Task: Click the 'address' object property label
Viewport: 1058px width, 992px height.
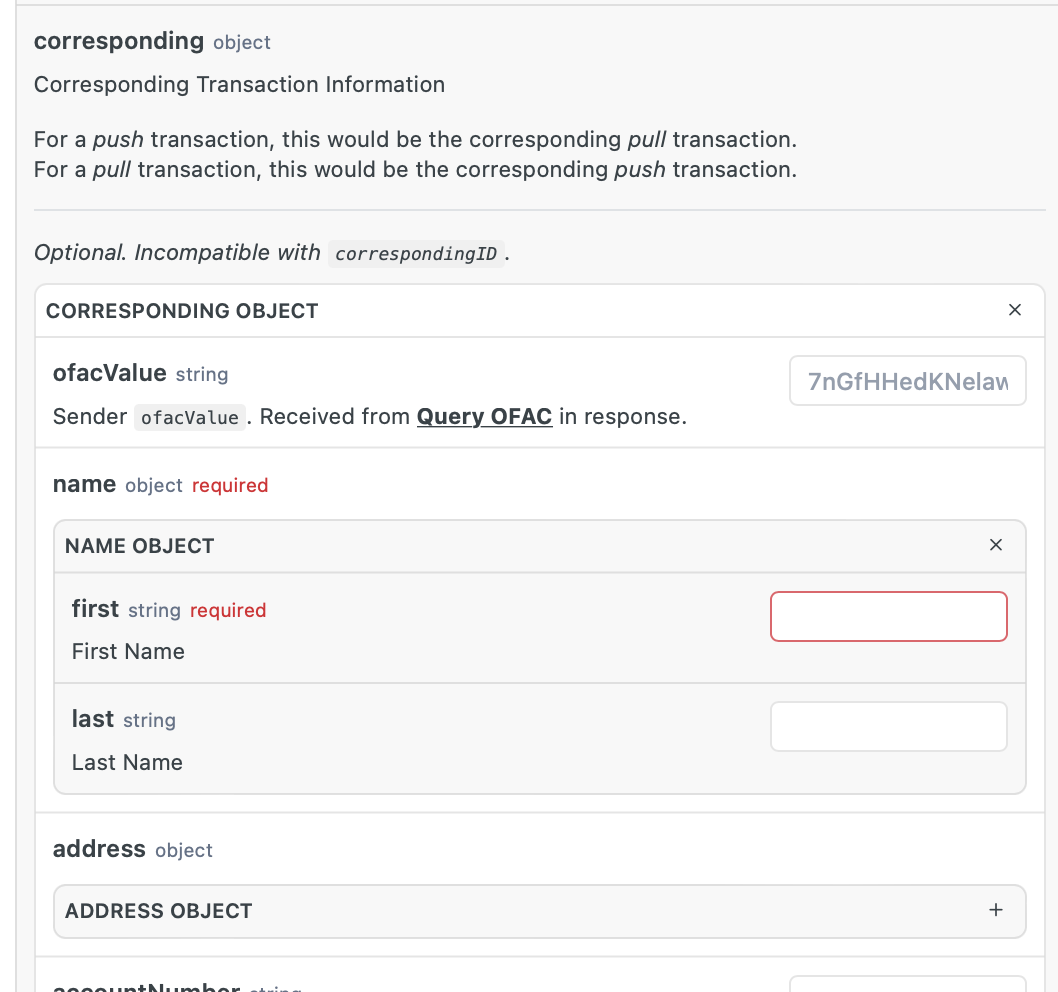Action: (x=99, y=849)
